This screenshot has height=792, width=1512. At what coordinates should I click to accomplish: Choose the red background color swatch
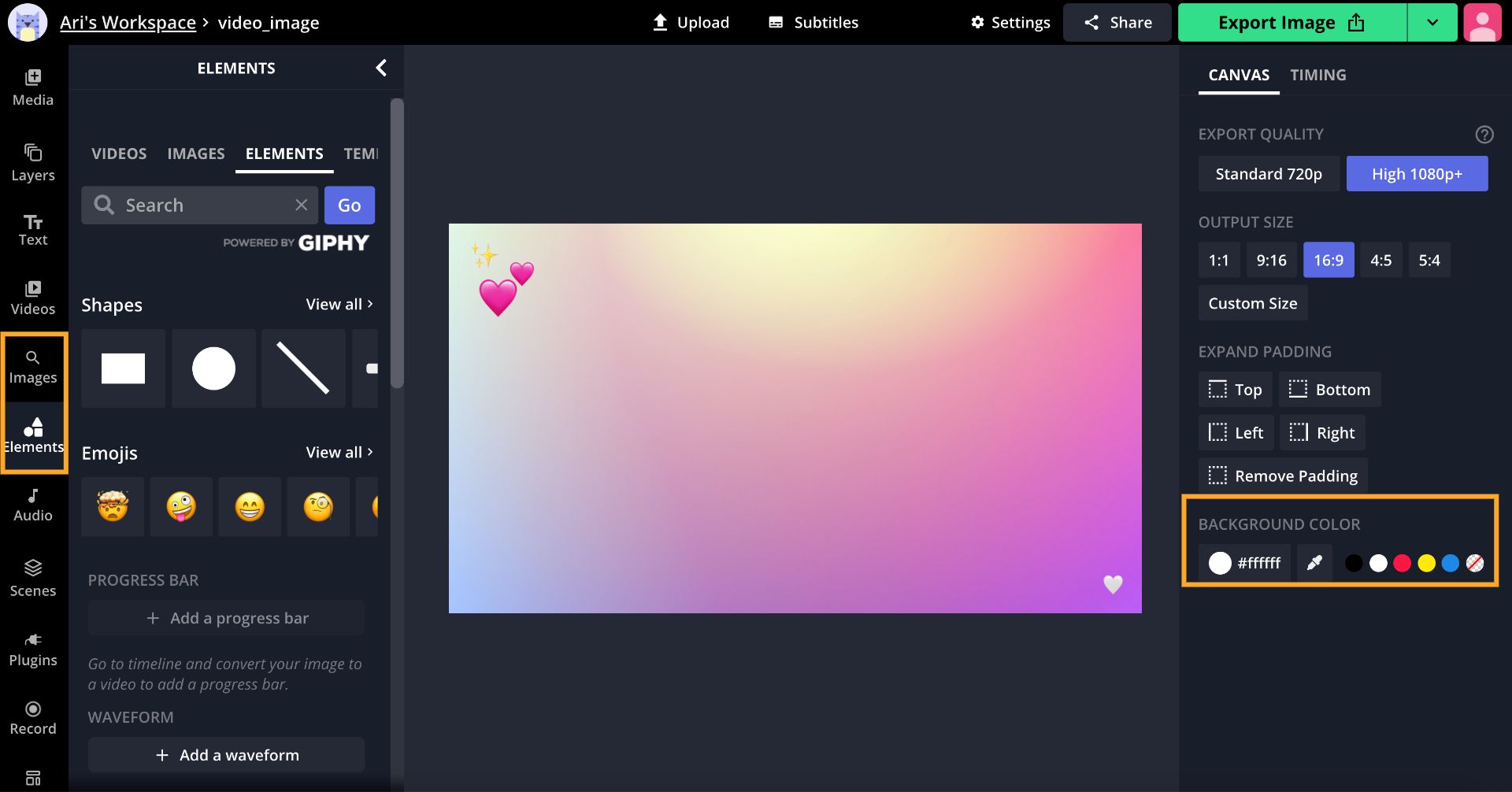[1402, 563]
